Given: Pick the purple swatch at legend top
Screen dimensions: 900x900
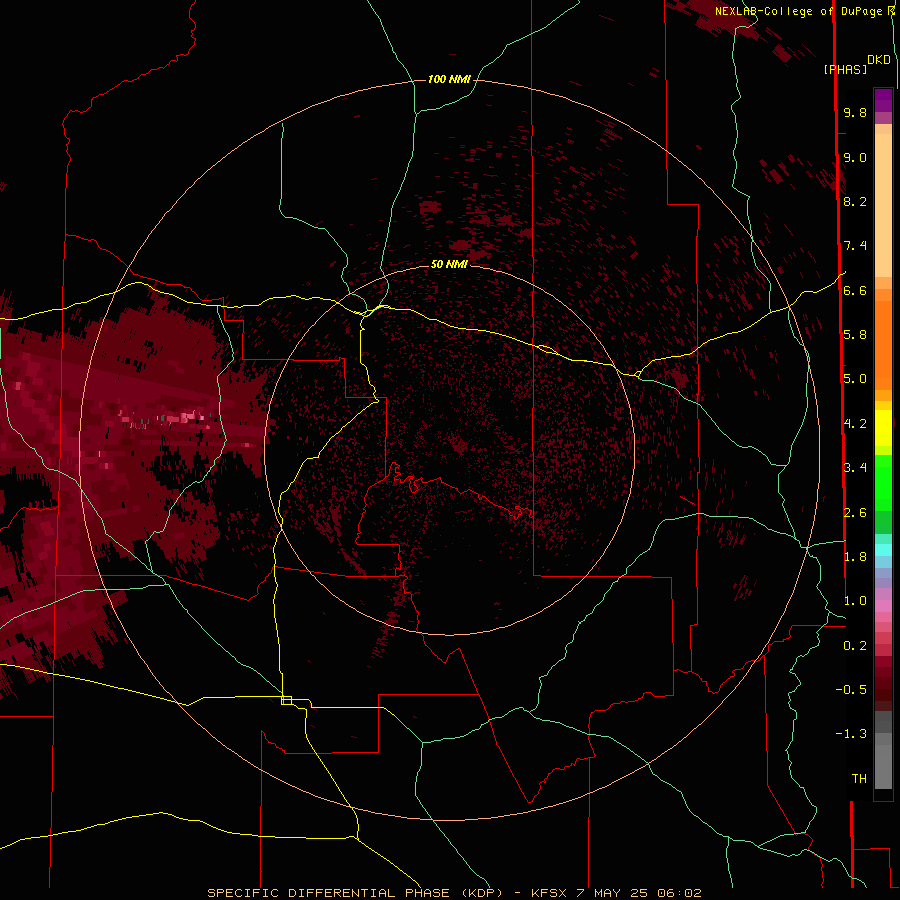Looking at the screenshot, I should 883,100.
